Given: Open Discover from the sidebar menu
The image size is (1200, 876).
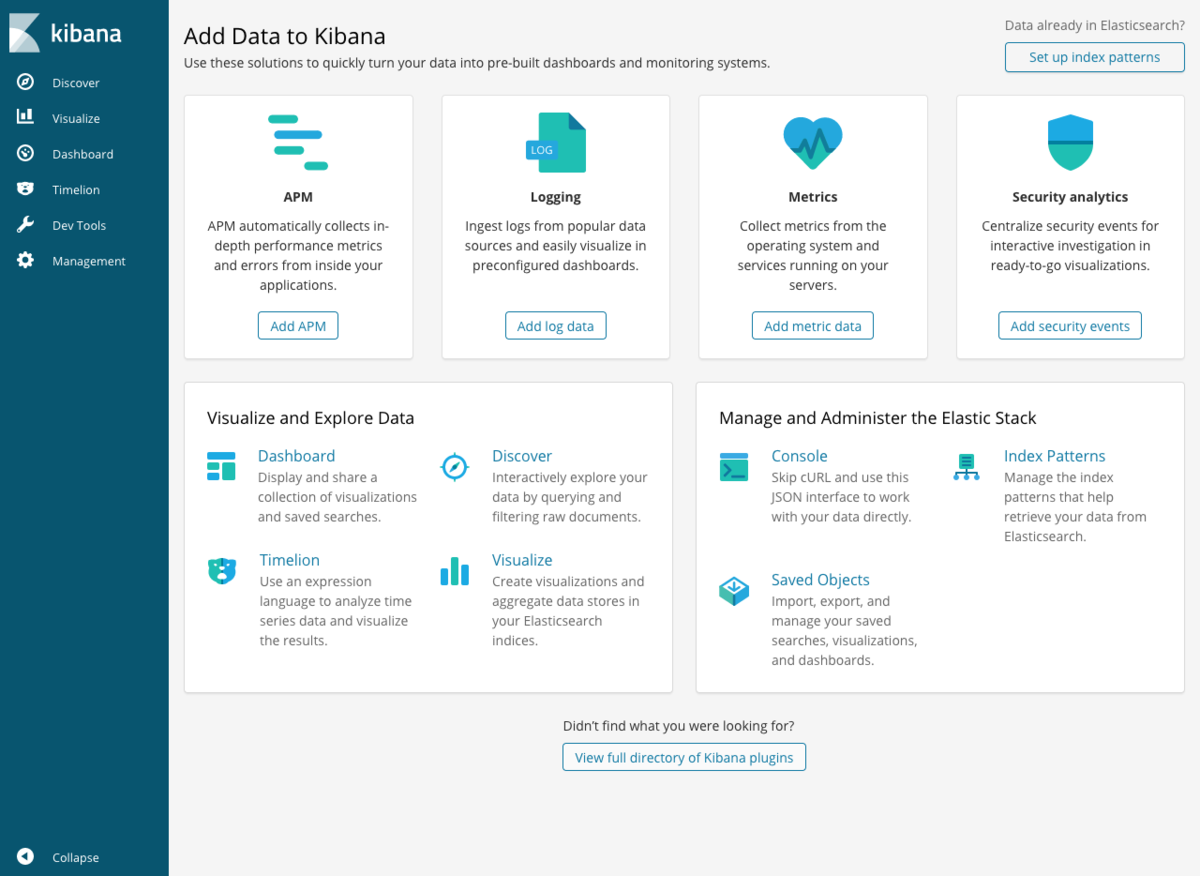Looking at the screenshot, I should click(76, 83).
